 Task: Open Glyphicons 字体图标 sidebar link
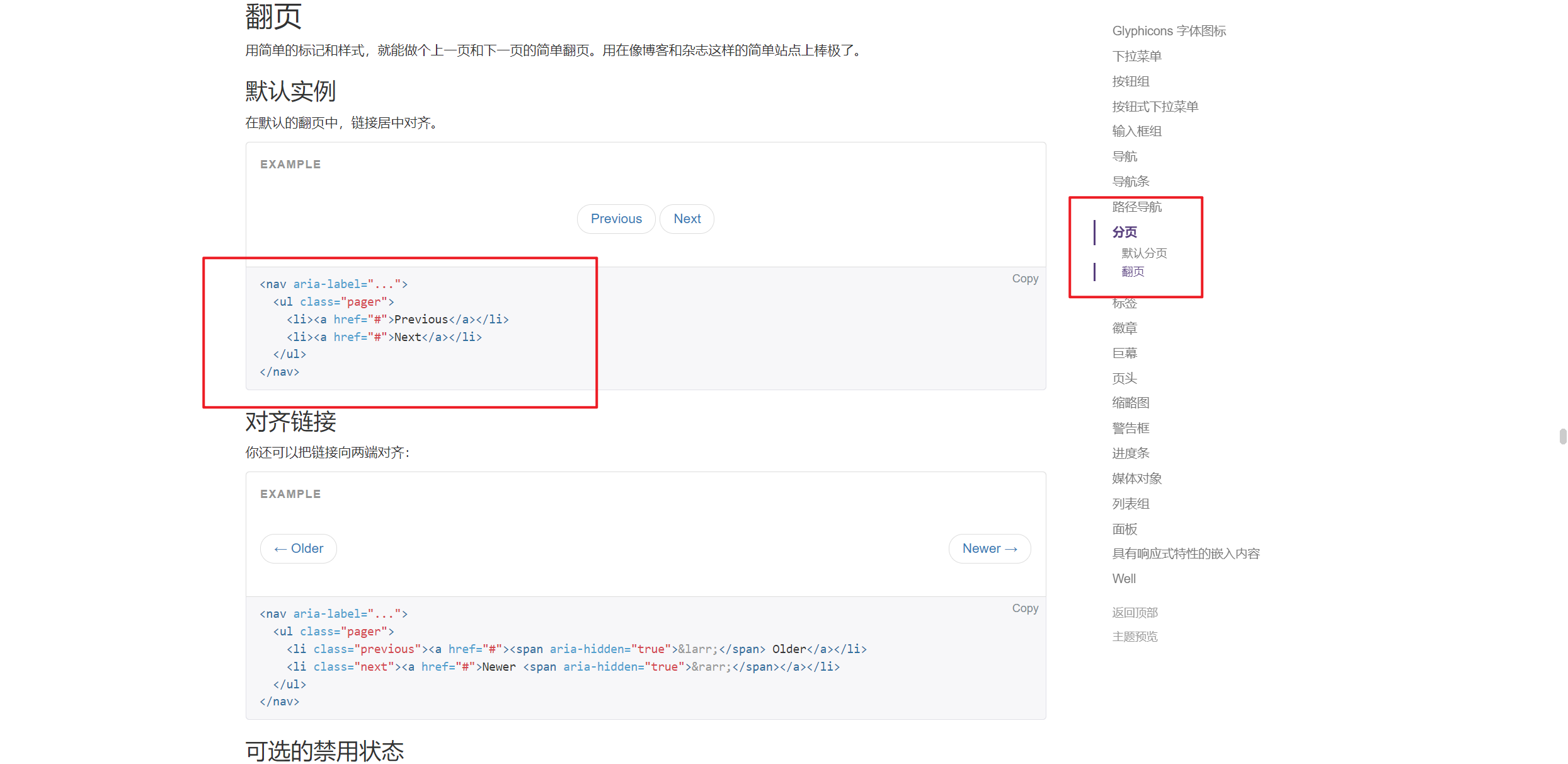1169,31
